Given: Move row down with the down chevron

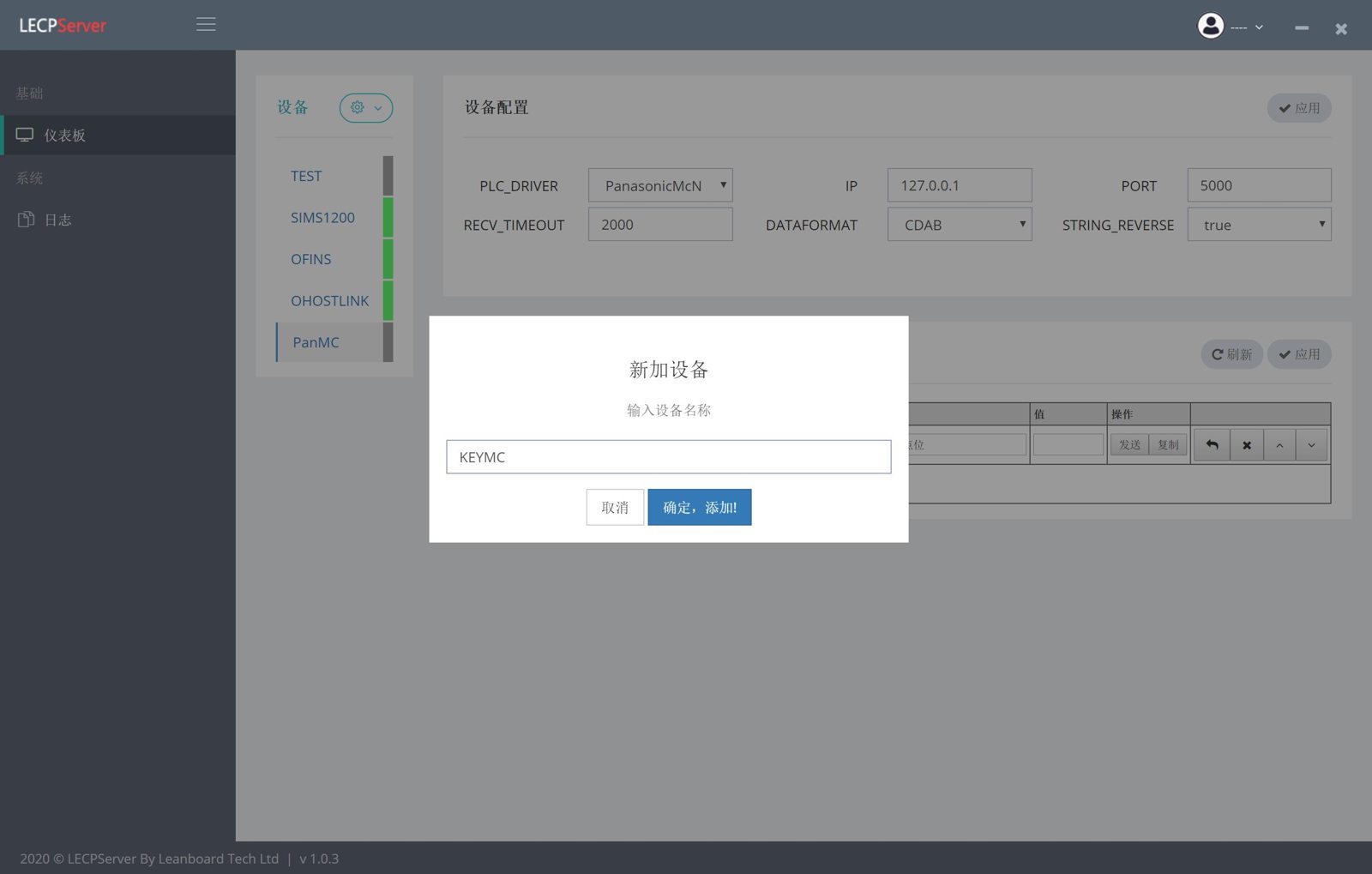Looking at the screenshot, I should click(1311, 445).
